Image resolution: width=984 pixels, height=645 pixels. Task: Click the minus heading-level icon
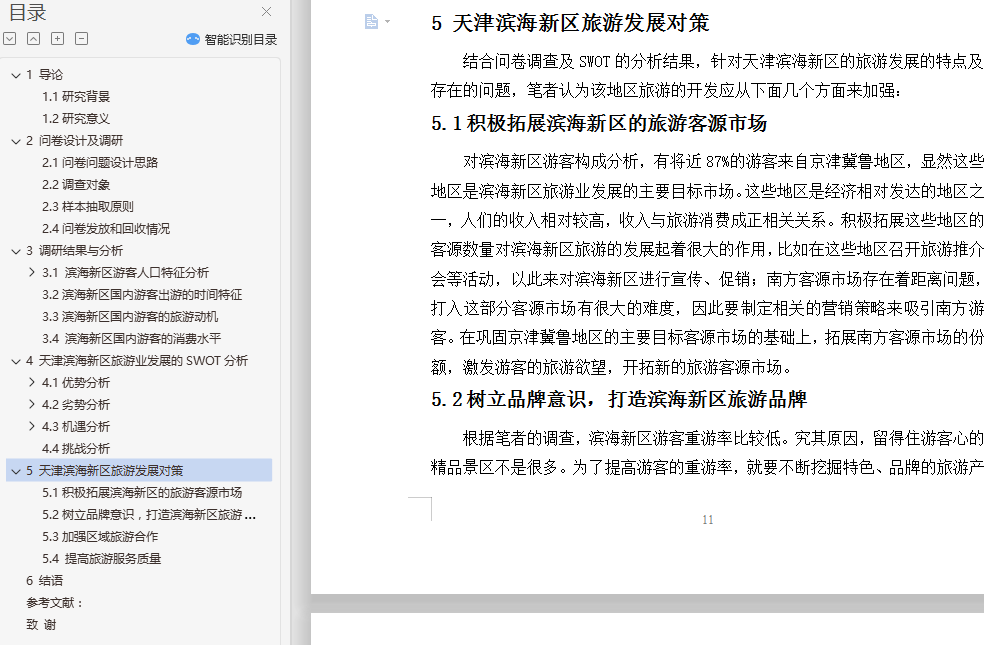82,39
